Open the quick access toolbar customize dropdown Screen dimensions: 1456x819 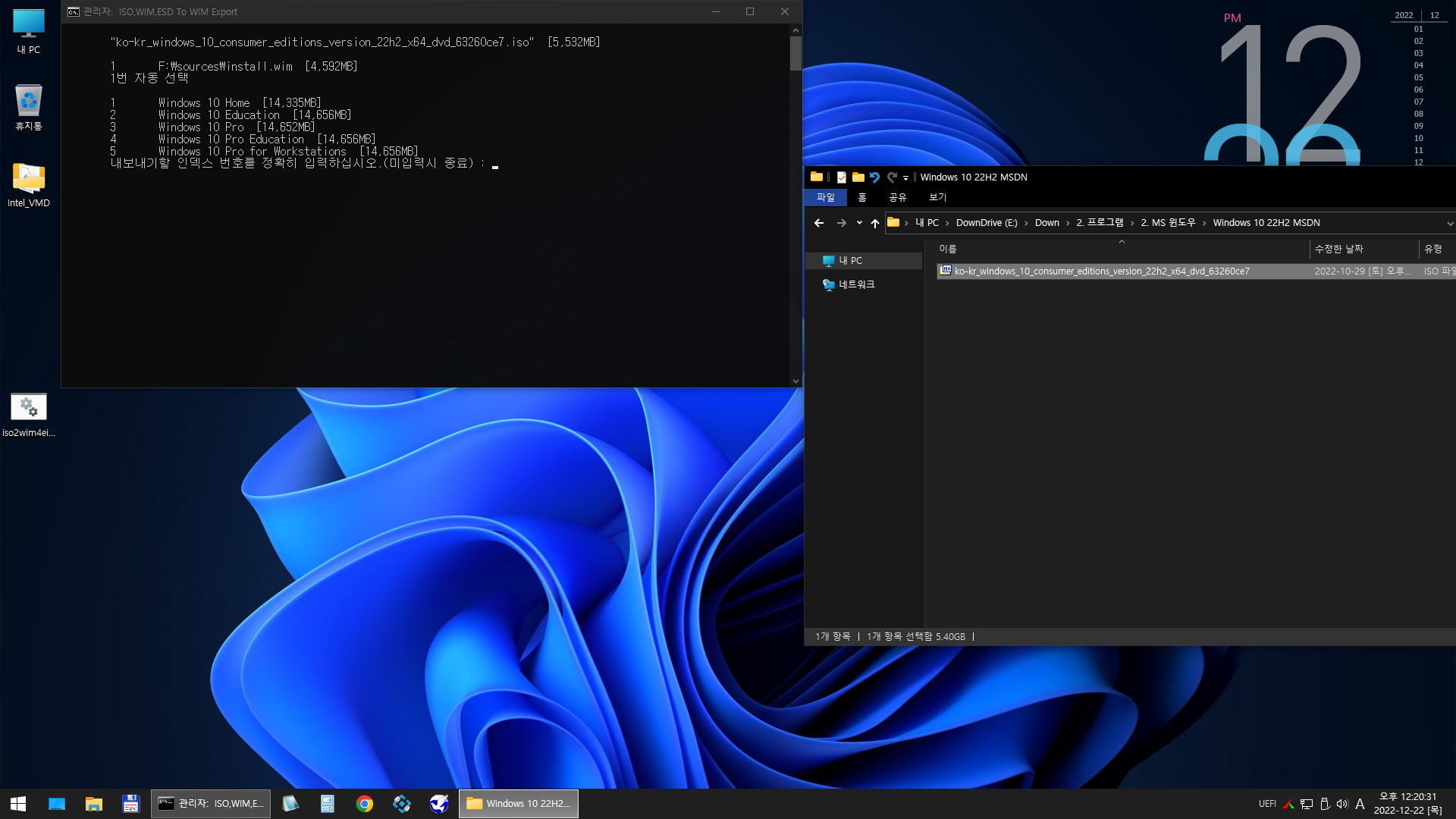click(x=905, y=177)
